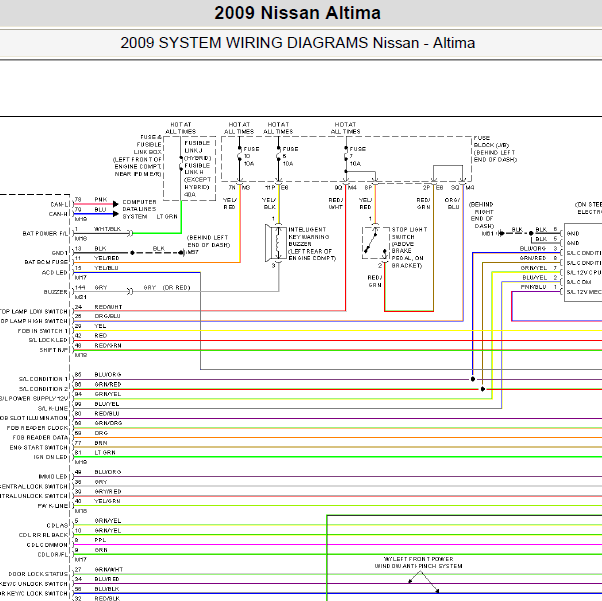Select the "ACC LED" pin label
The image size is (602, 601).
pos(55,273)
